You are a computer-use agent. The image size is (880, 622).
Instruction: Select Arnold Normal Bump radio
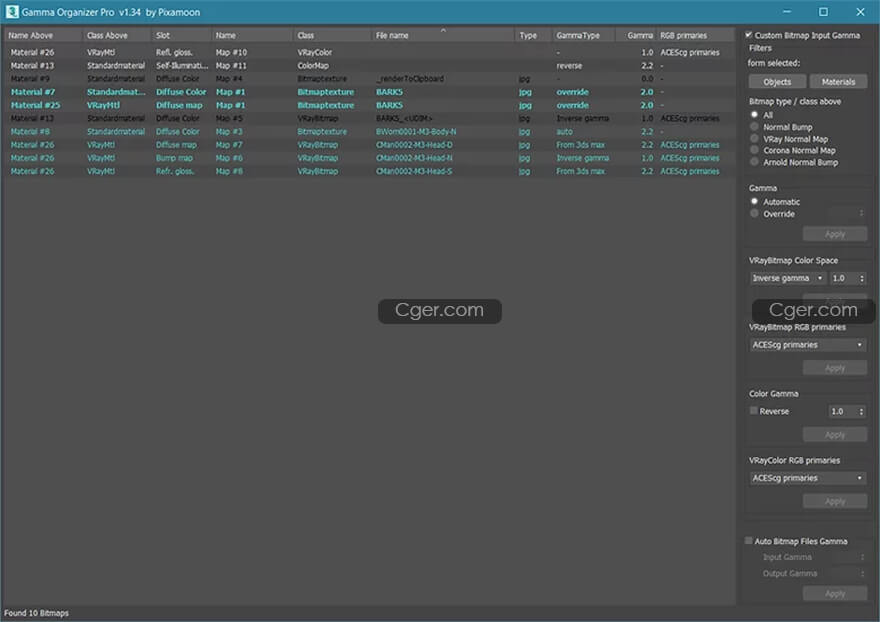[x=754, y=162]
